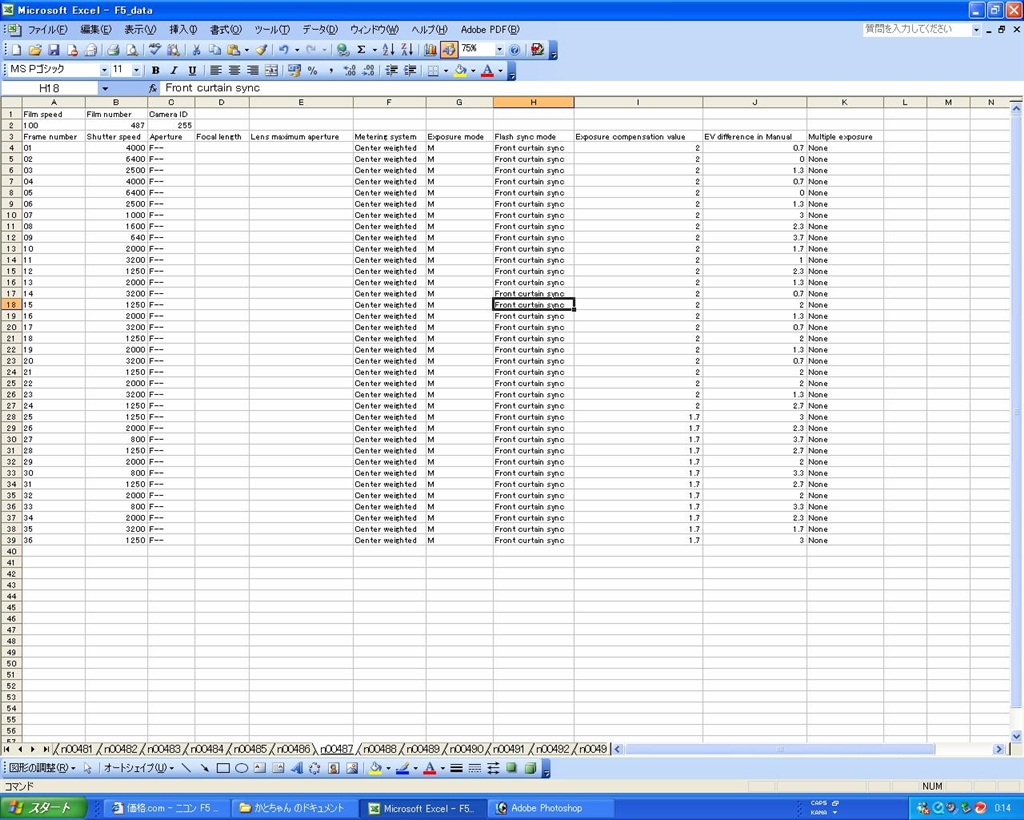This screenshot has width=1024, height=820.
Task: Select column H header
Action: coord(534,102)
